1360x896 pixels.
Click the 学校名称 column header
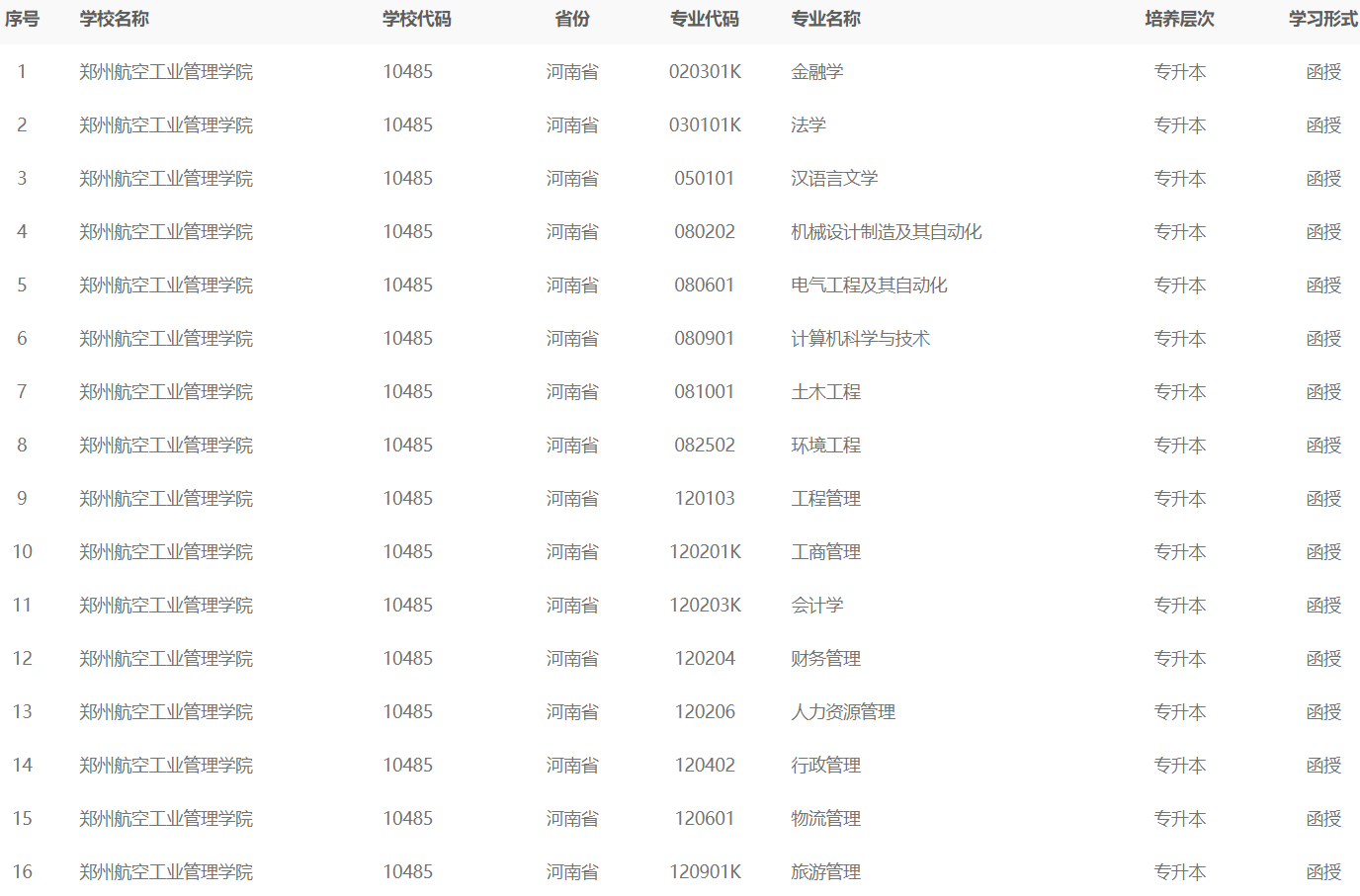pyautogui.click(x=115, y=19)
